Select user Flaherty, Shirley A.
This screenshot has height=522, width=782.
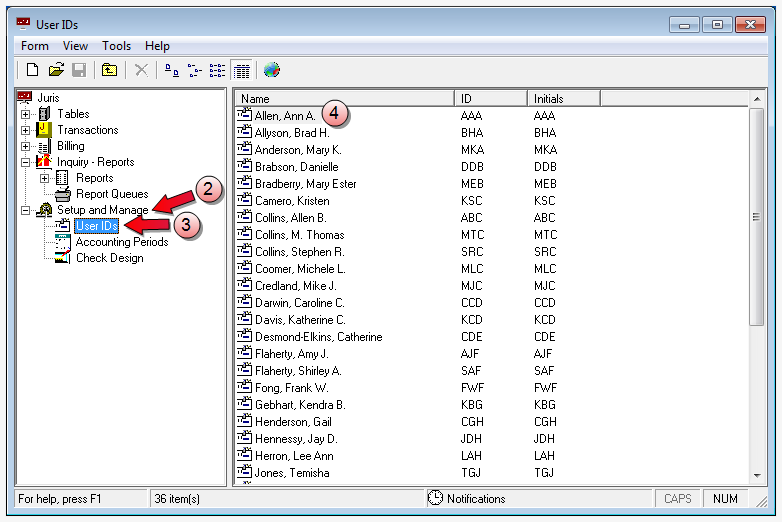tap(298, 370)
